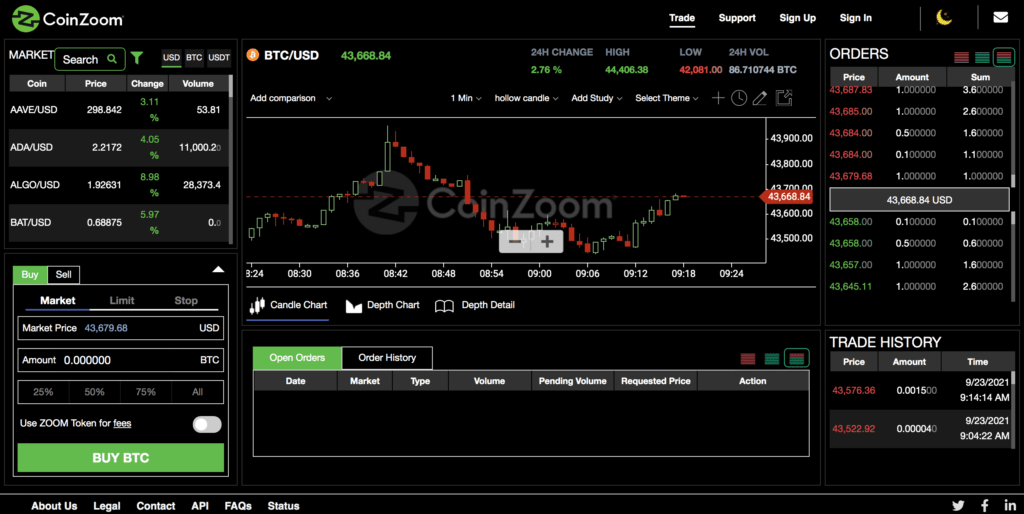Click the search magnifier icon

112,59
